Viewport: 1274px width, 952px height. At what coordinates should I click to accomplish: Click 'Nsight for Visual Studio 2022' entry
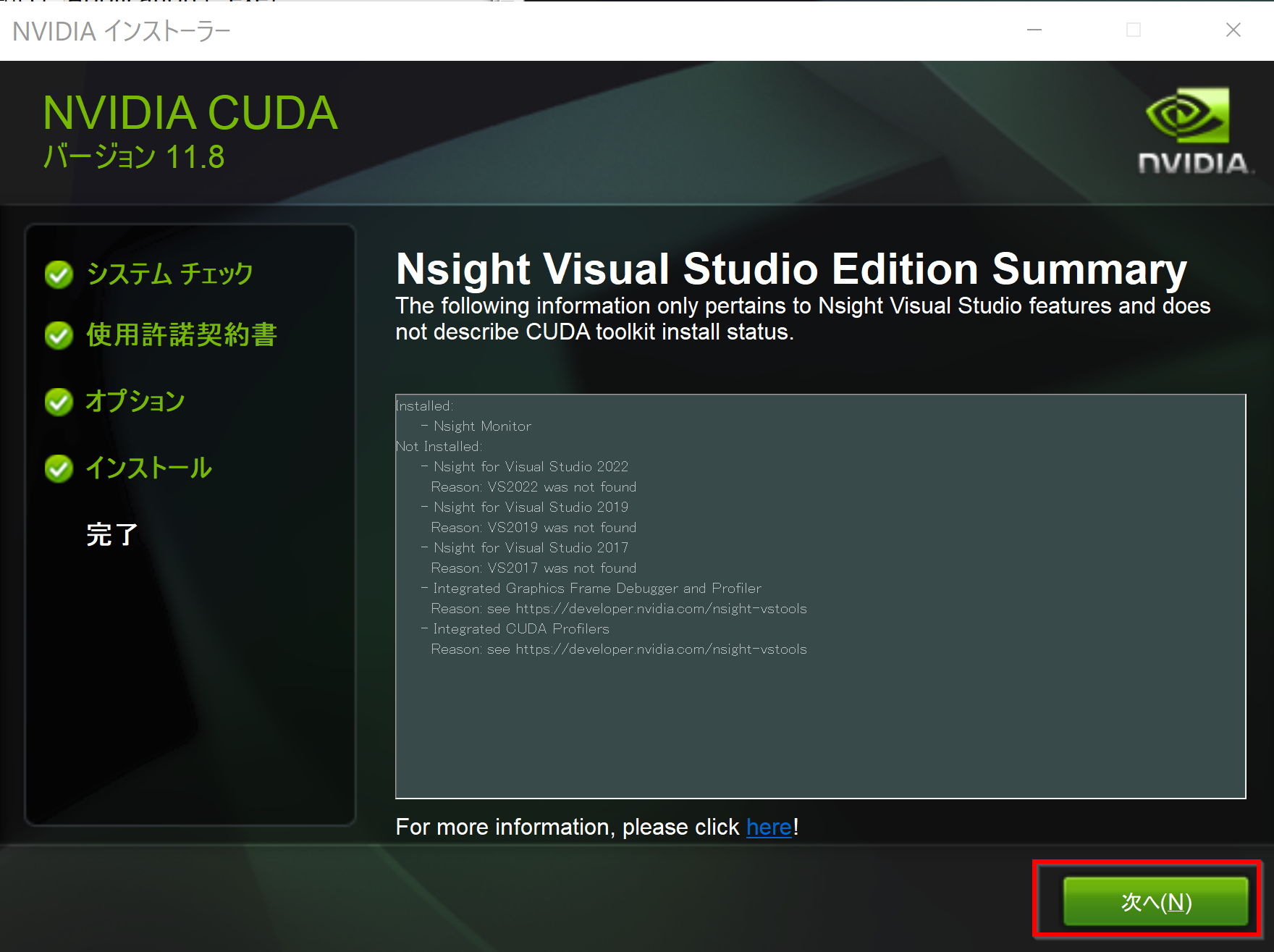coord(531,467)
